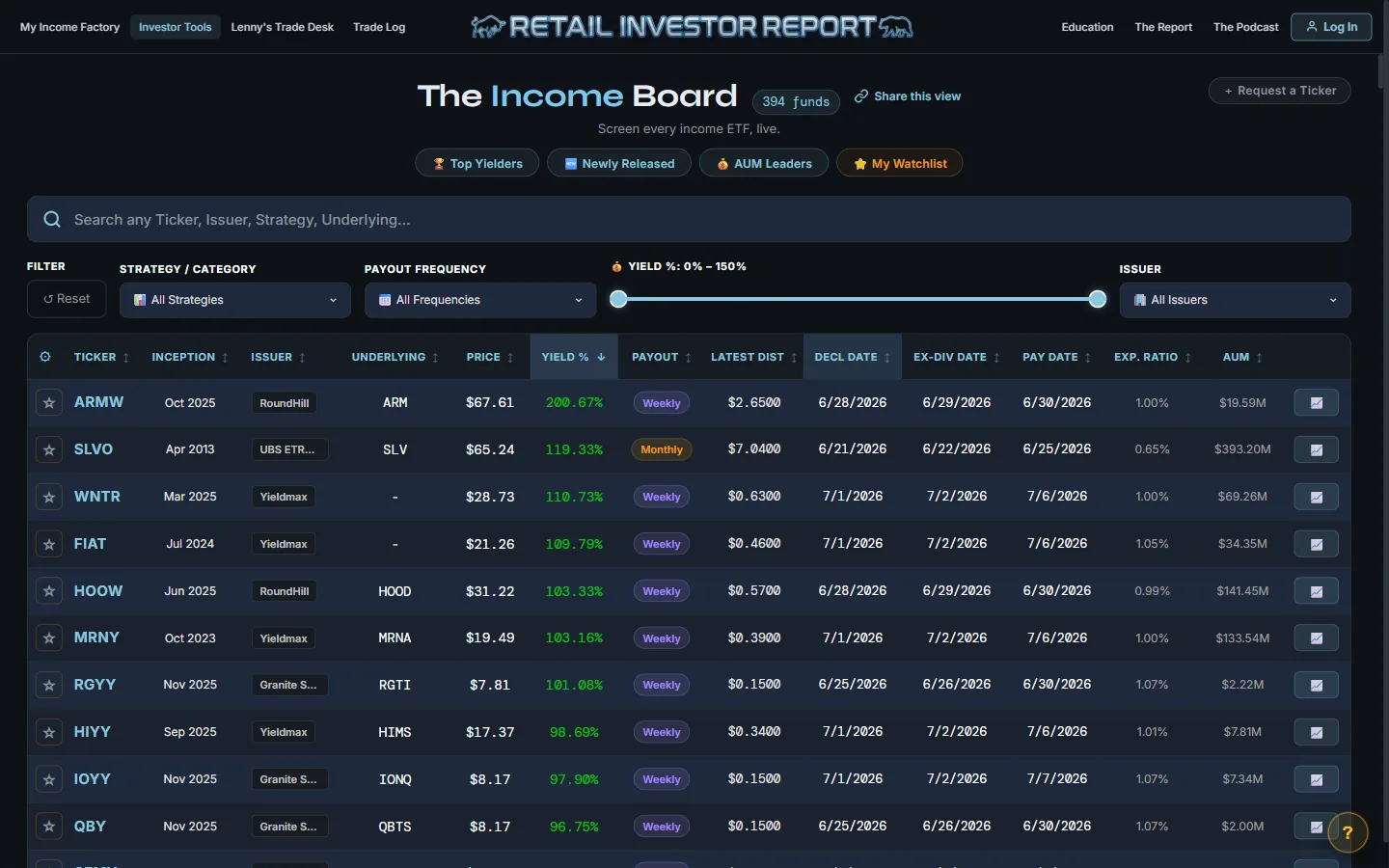Viewport: 1389px width, 868px height.
Task: Click the table column settings gear icon
Action: [x=45, y=357]
